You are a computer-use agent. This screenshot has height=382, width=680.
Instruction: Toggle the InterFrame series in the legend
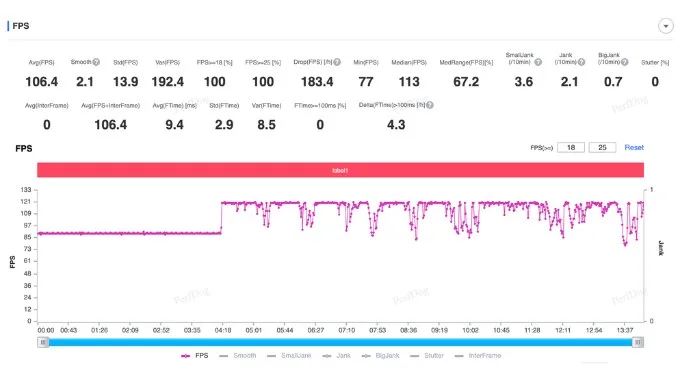pyautogui.click(x=478, y=356)
